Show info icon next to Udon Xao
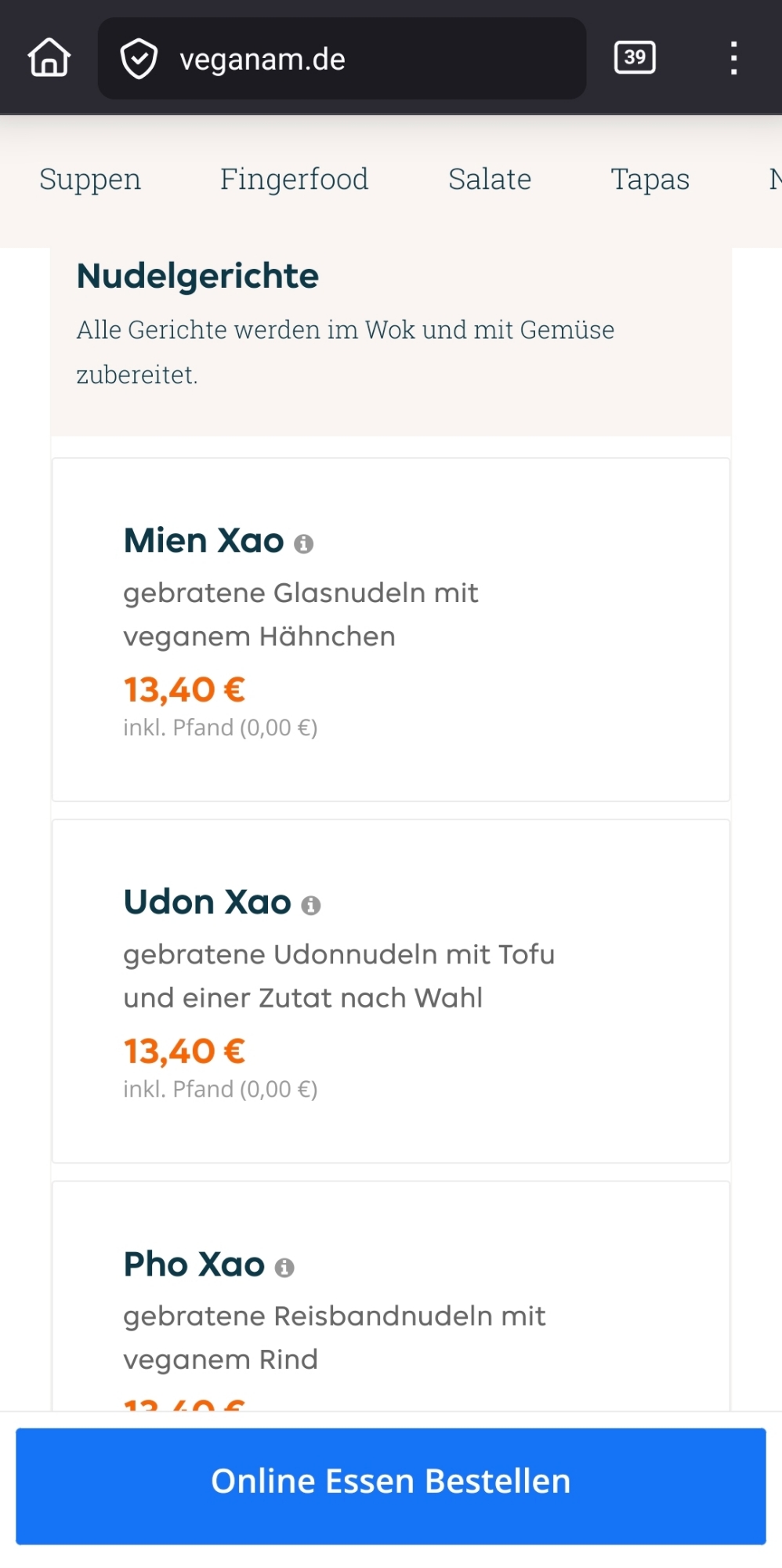This screenshot has height=1568, width=782. pos(311,906)
